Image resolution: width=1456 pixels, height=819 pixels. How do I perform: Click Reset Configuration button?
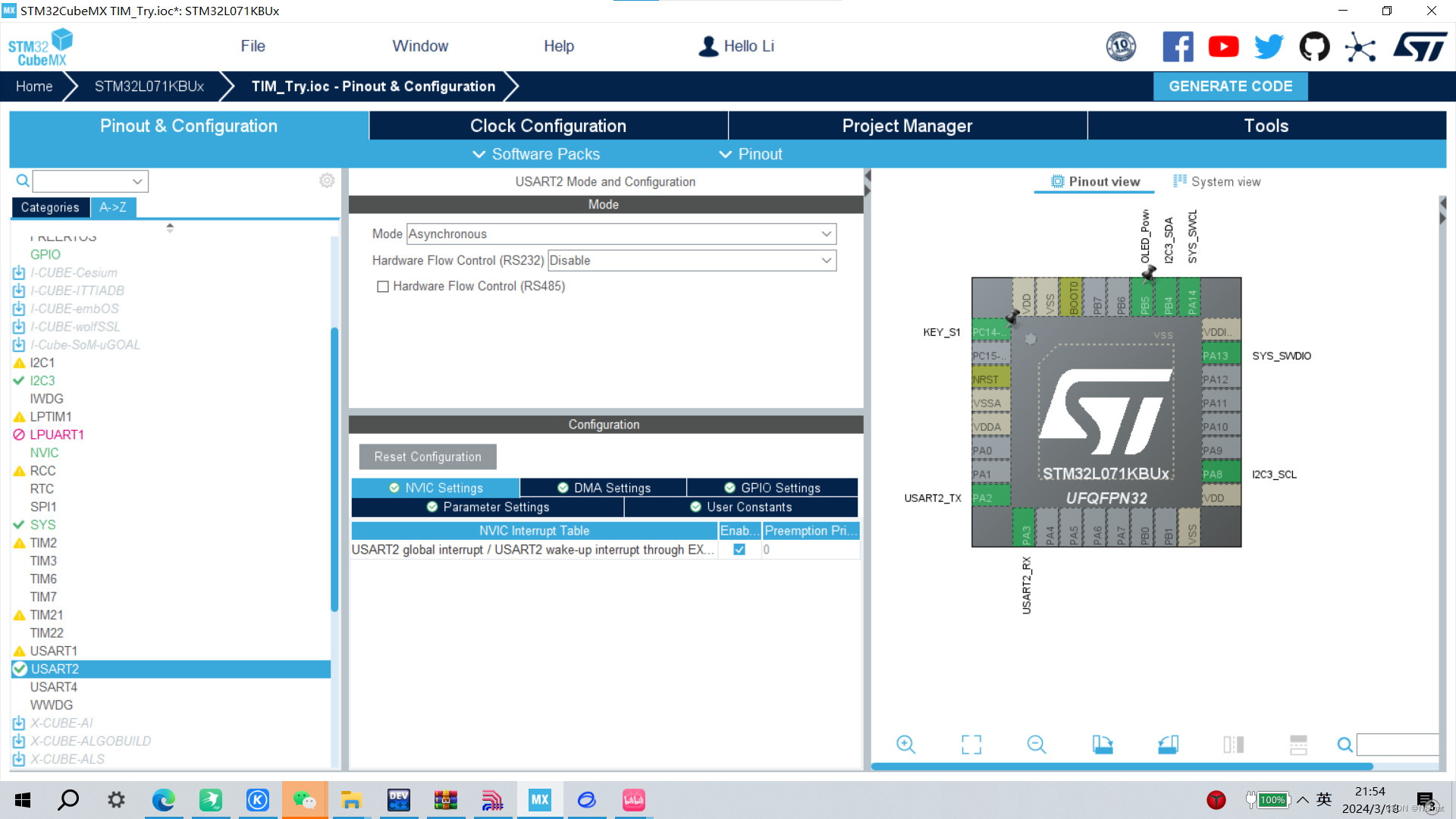(428, 457)
